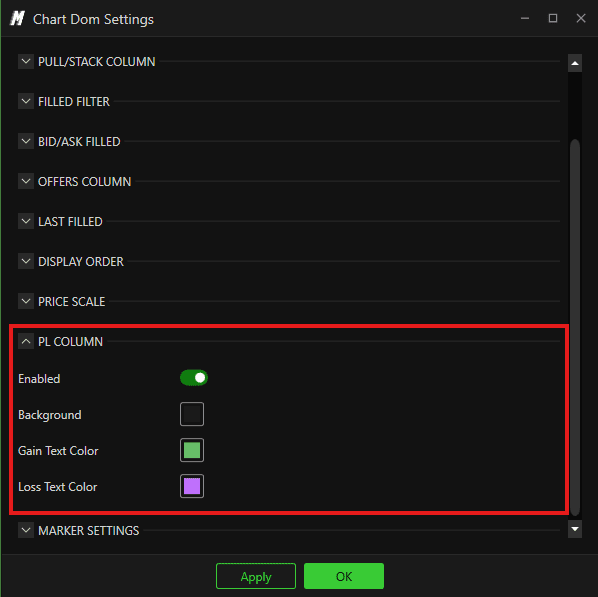Expand the MARKER SETTINGS section
Image resolution: width=598 pixels, height=597 pixels.
point(26,530)
